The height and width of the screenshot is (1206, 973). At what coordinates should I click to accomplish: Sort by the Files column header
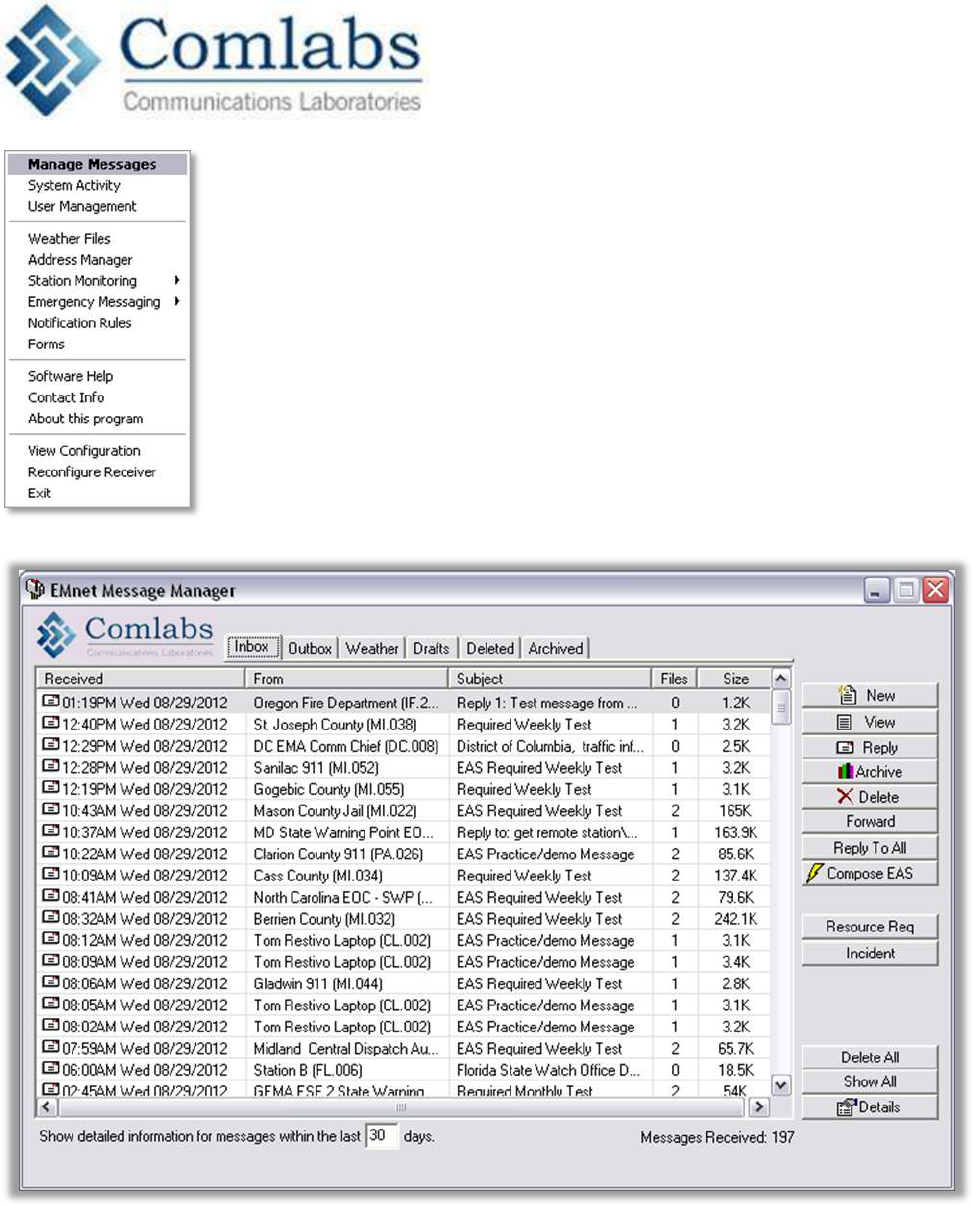675,678
